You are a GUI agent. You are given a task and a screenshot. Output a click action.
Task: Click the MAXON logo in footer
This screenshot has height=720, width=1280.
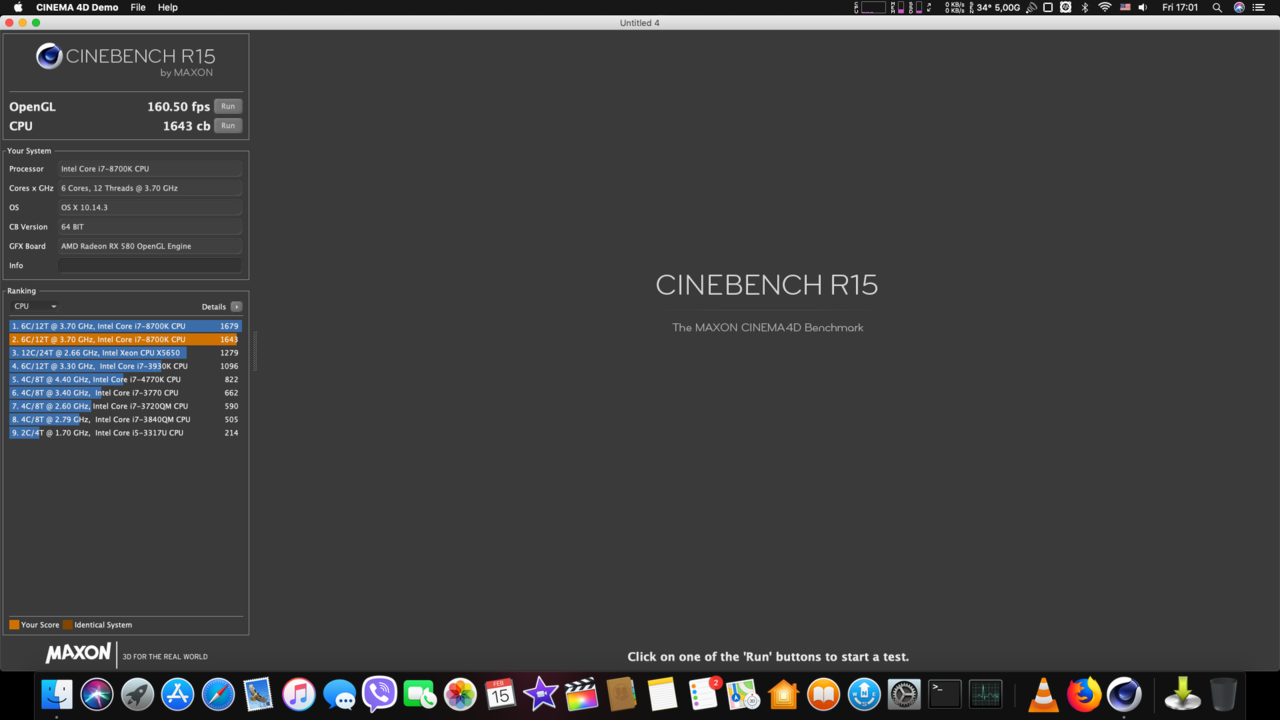(x=78, y=653)
